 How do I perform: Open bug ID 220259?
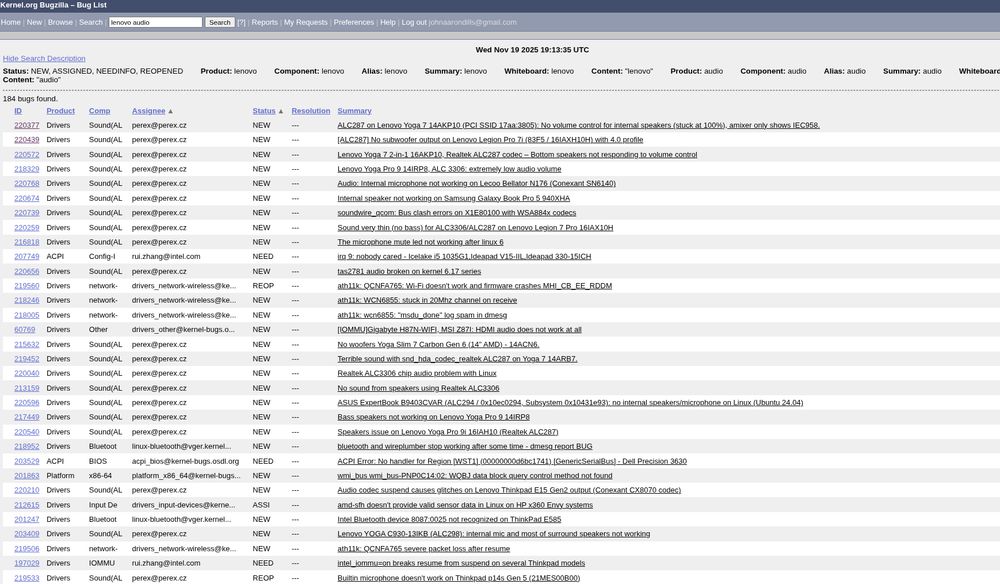(x=27, y=228)
